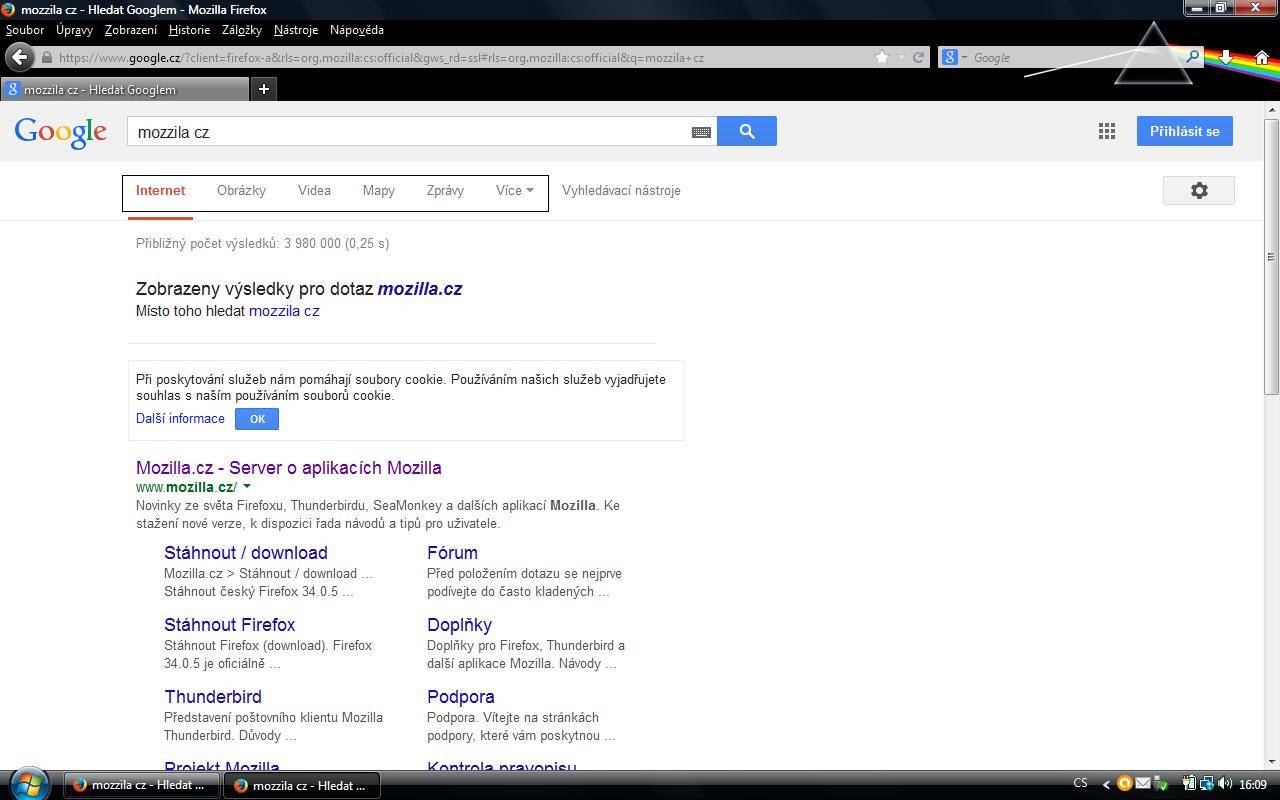The height and width of the screenshot is (800, 1280).
Task: Click the safely remove hardware tray icon
Action: point(1159,784)
